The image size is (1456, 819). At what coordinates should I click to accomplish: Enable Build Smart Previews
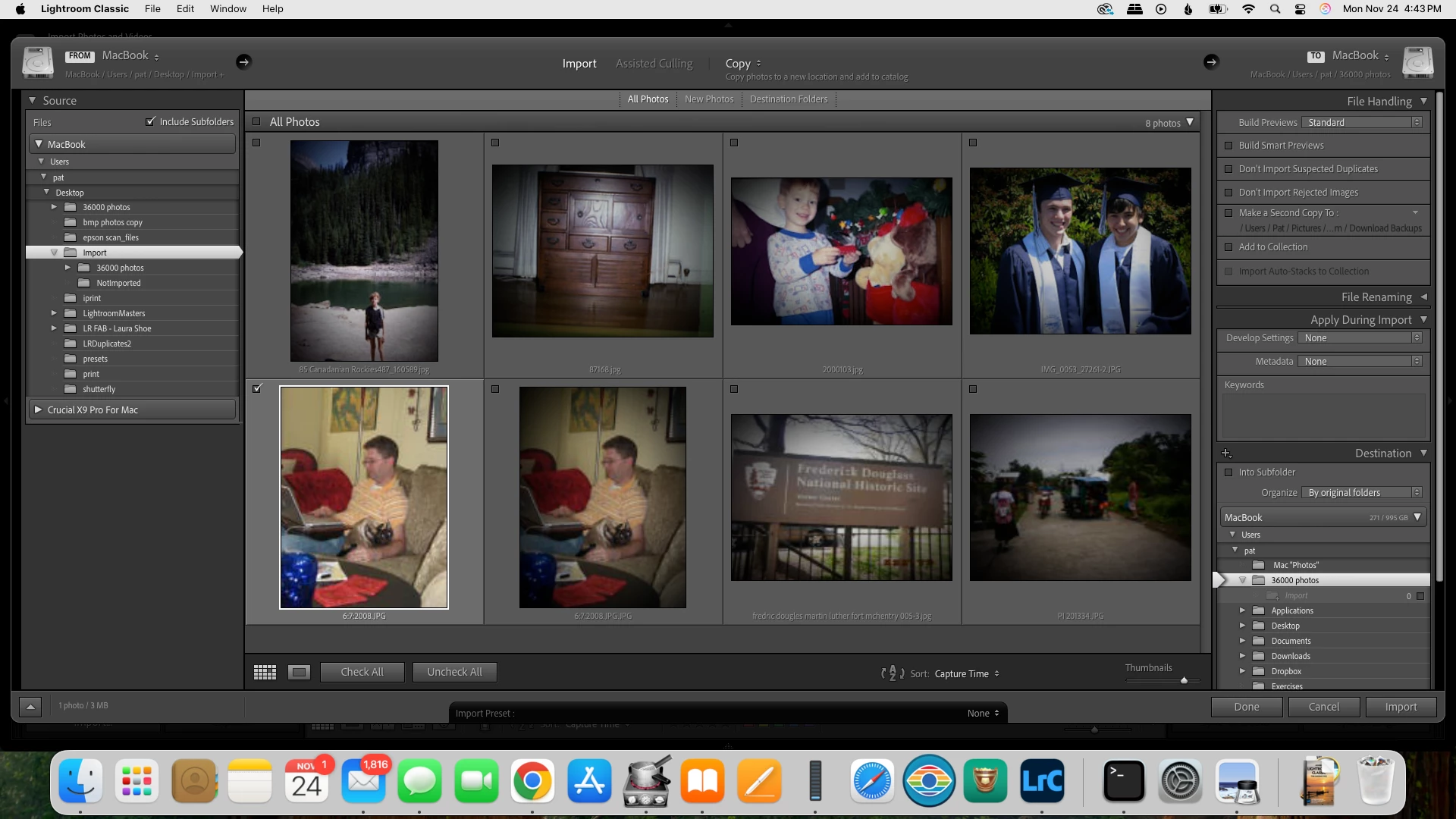pos(1228,146)
